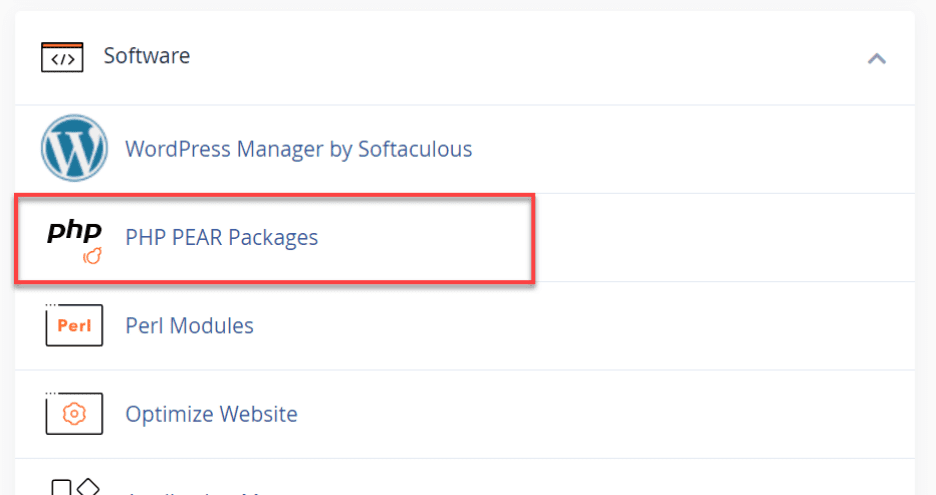Click the PHP logo icon
936x495 pixels.
(75, 232)
